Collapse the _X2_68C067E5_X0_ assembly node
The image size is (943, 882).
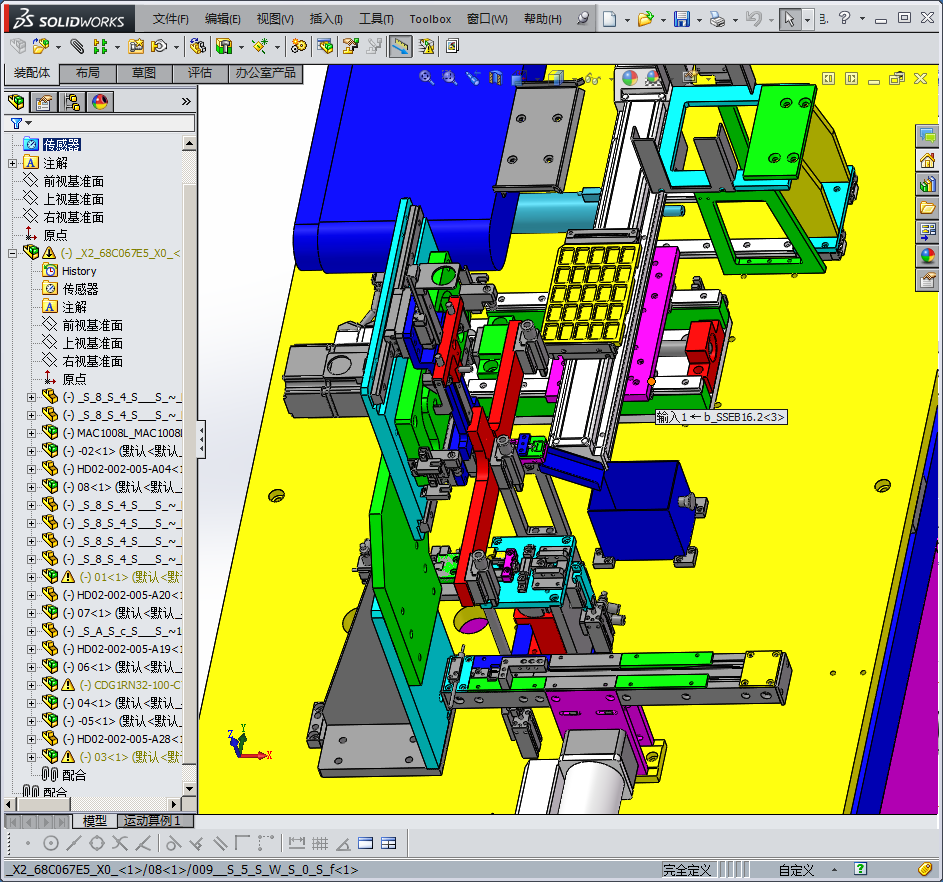[x=12, y=253]
